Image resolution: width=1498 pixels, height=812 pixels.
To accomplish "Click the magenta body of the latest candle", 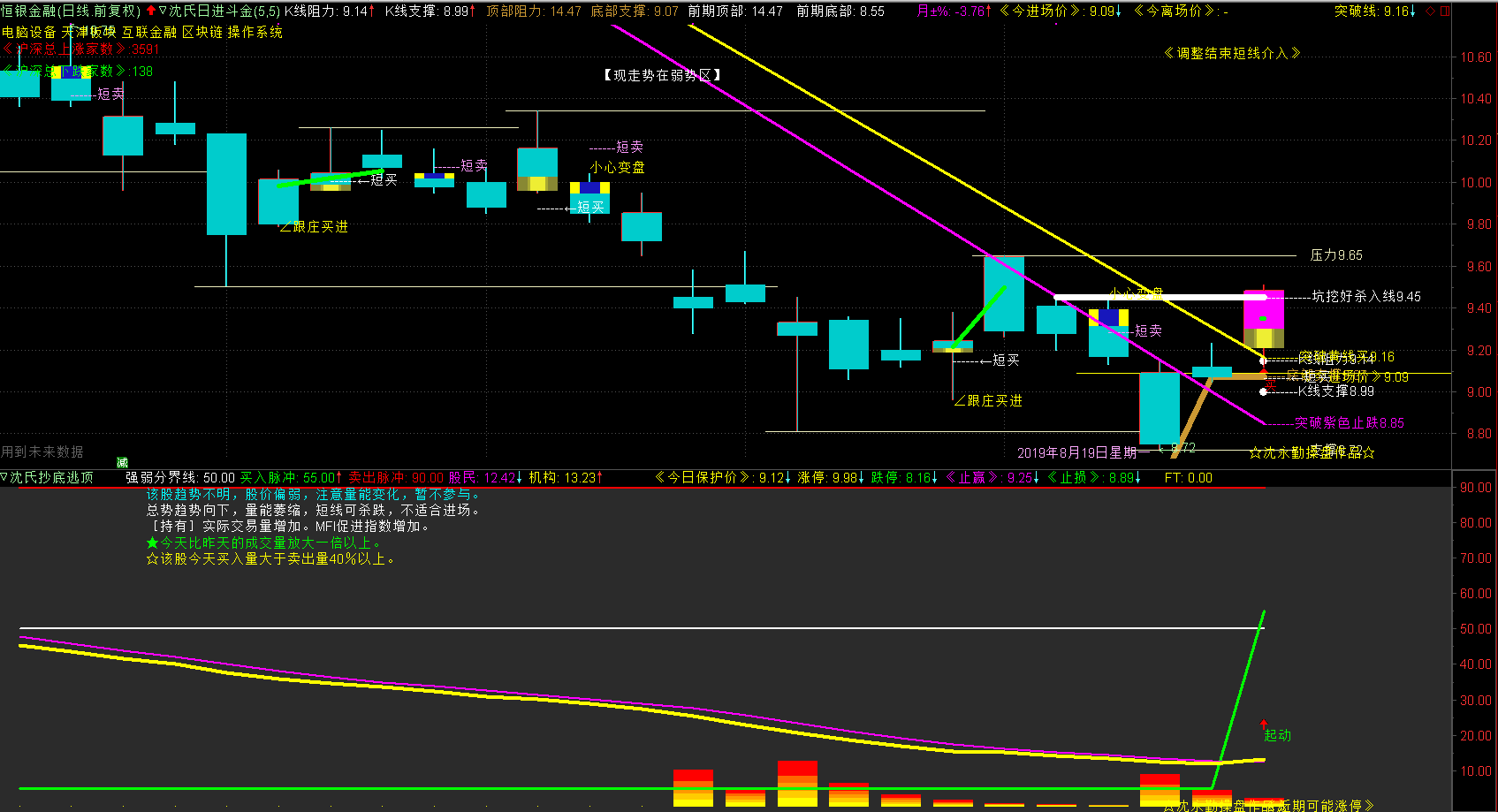I will click(x=1264, y=309).
